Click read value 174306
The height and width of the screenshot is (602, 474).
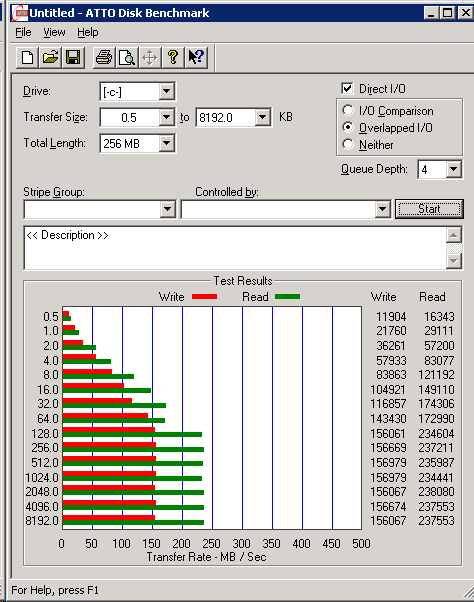436,404
